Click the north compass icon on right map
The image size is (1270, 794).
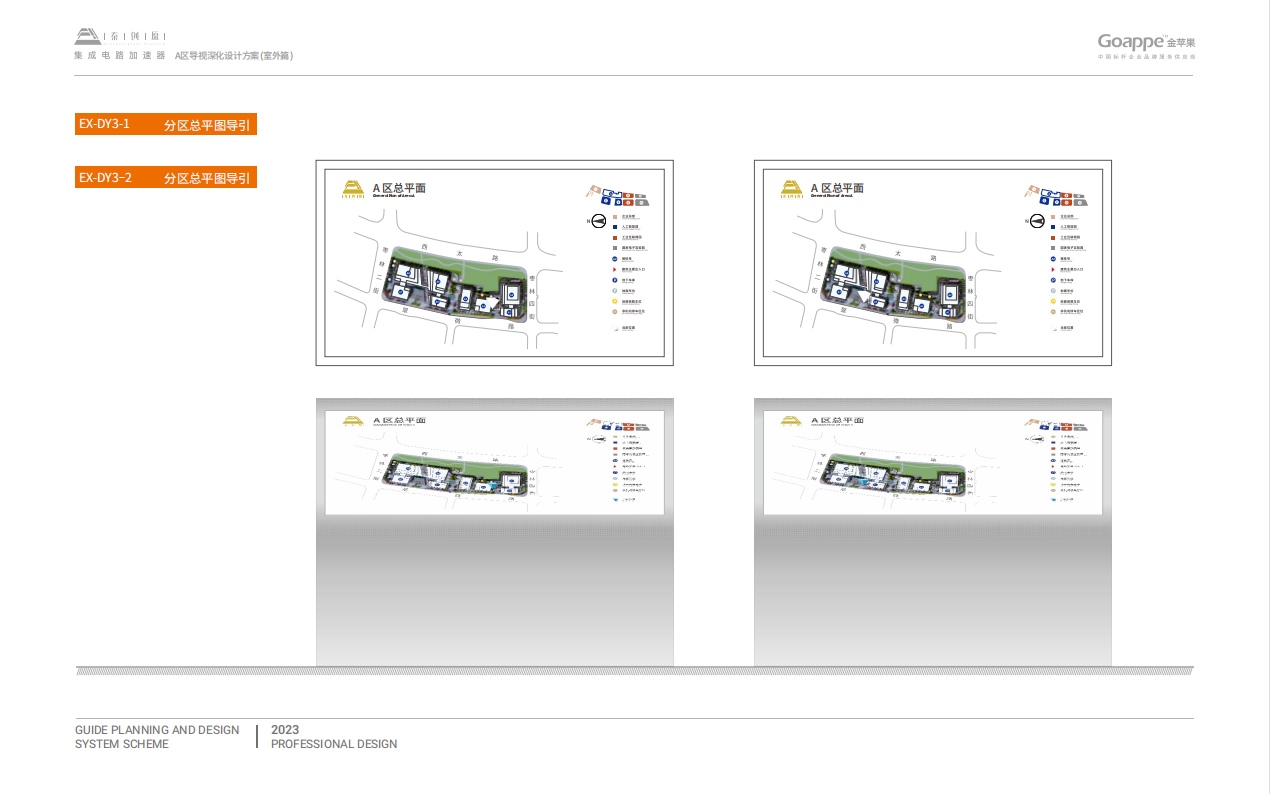1036,221
